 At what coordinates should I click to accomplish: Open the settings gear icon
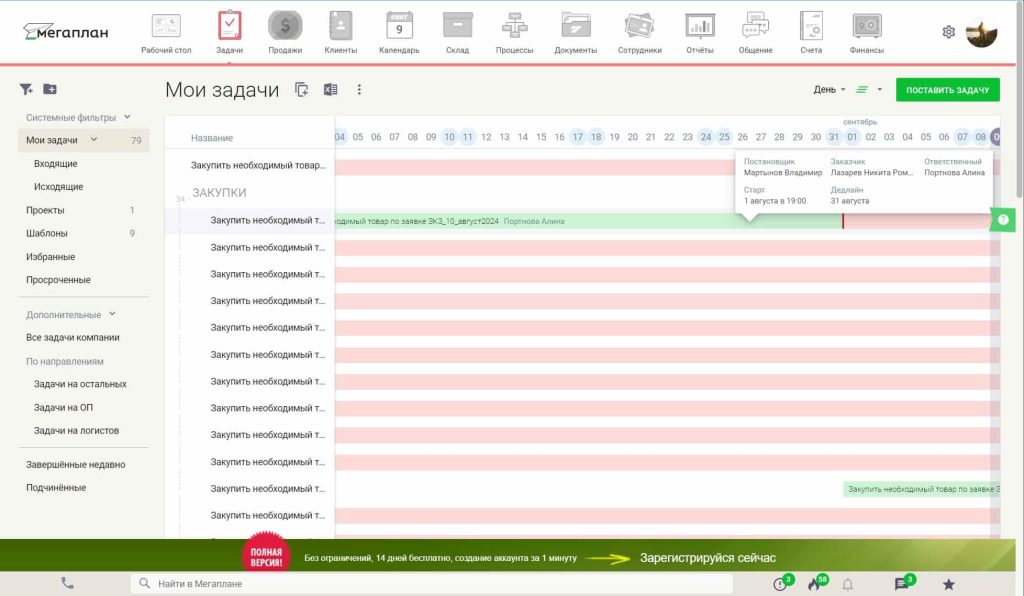point(948,32)
